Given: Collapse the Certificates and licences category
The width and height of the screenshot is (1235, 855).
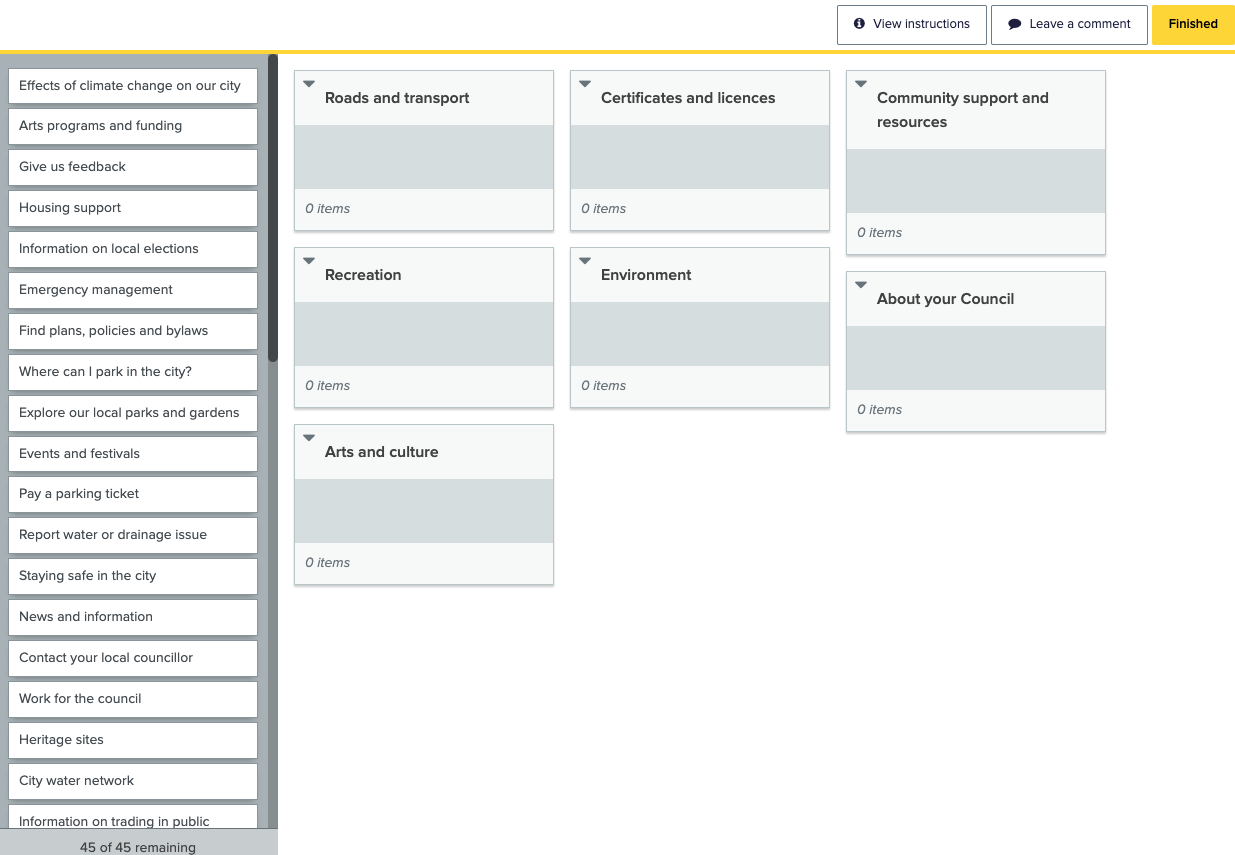Looking at the screenshot, I should coord(585,83).
